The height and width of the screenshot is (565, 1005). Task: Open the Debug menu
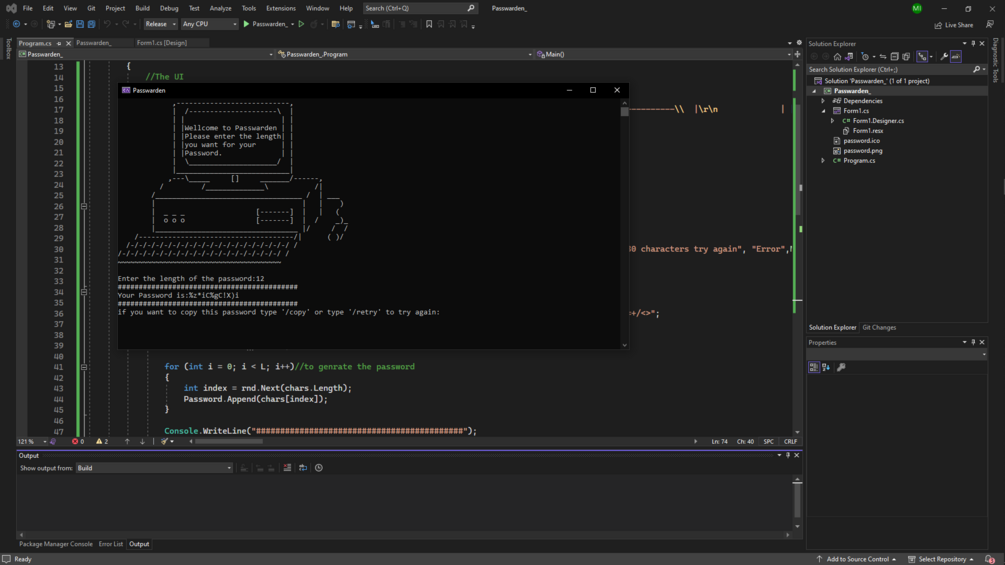click(x=169, y=8)
